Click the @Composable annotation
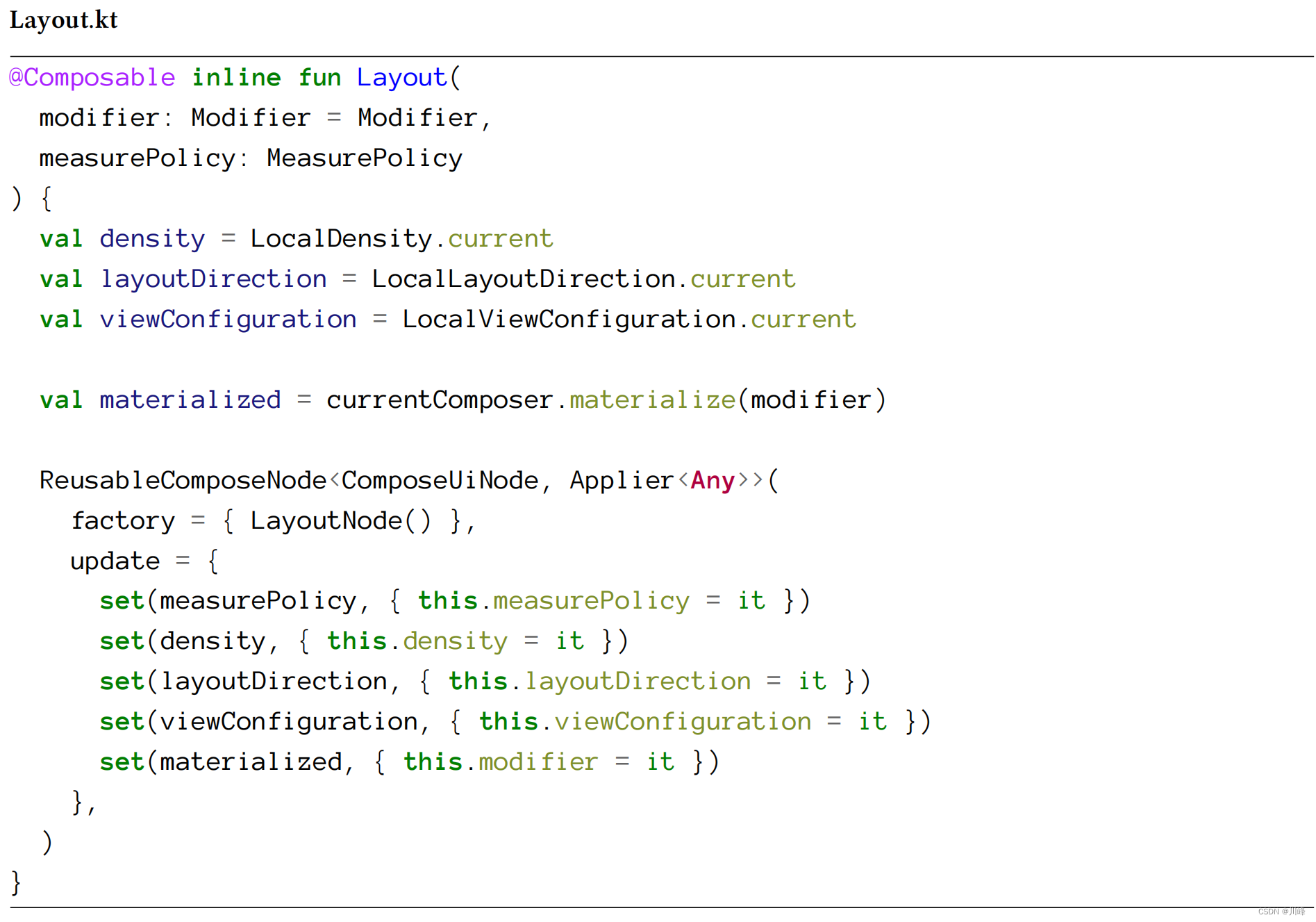This screenshot has height=922, width=1316. [x=92, y=77]
